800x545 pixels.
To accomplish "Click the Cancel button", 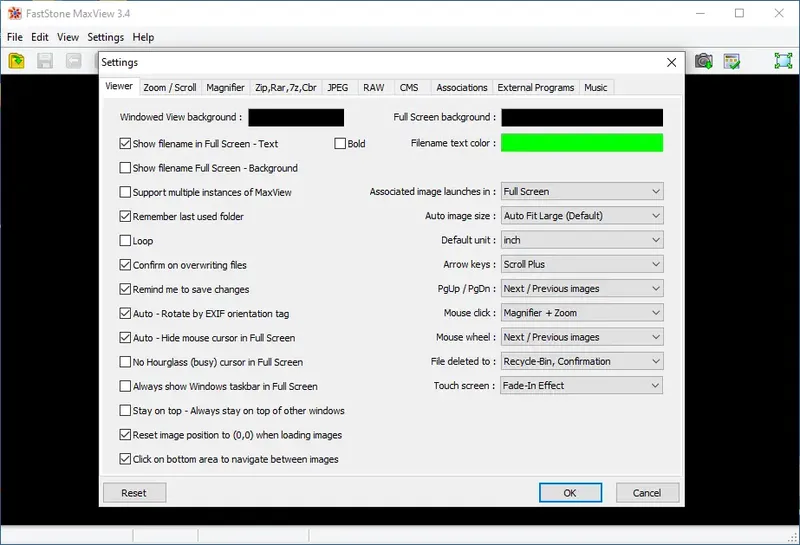I will 647,493.
